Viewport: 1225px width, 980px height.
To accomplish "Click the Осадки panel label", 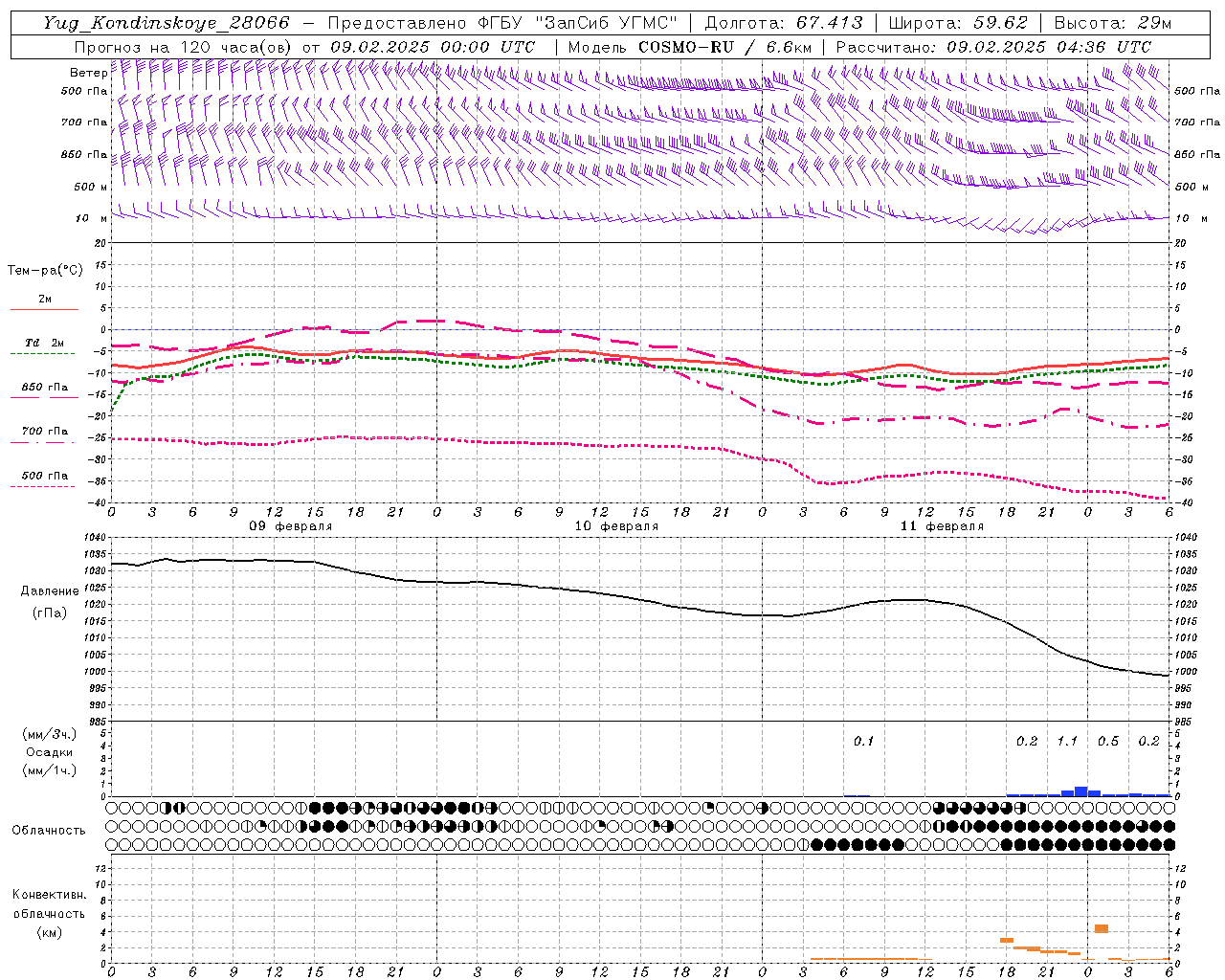I will [50, 752].
